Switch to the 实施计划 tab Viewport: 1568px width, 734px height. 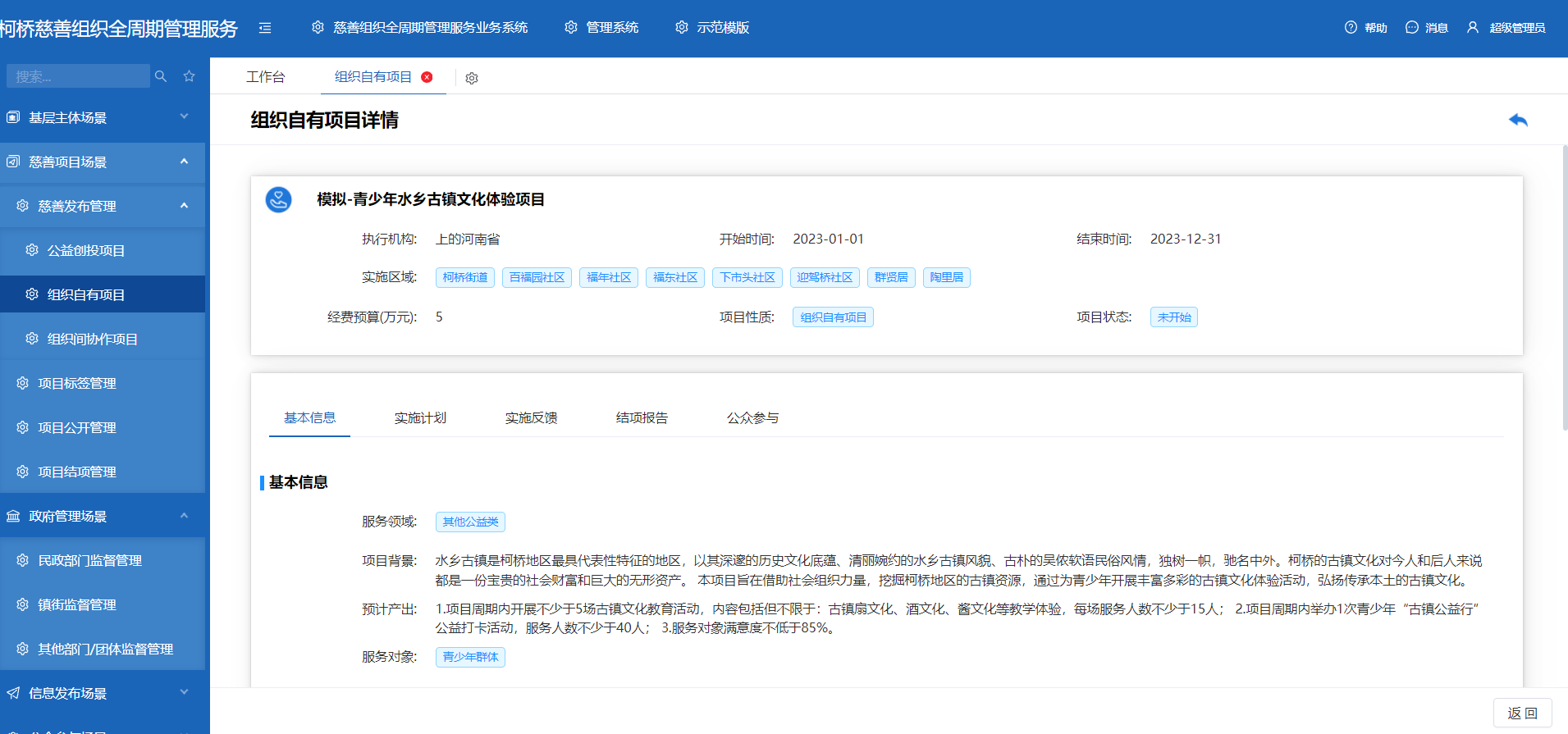(x=420, y=418)
